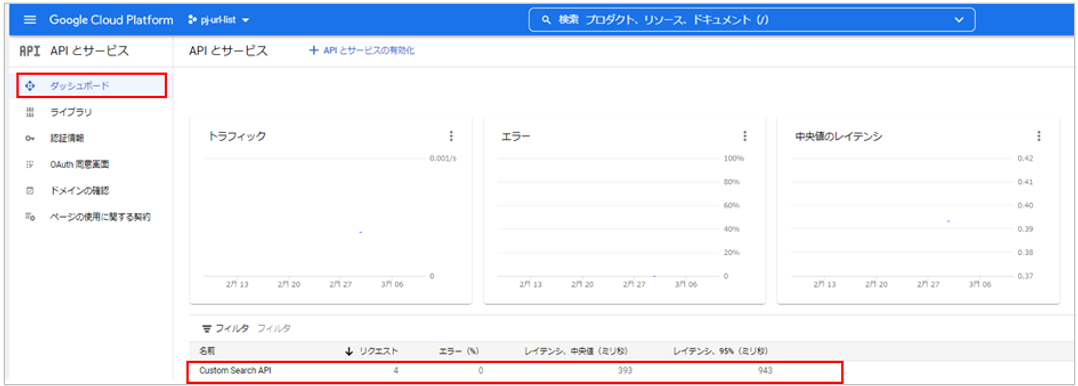This screenshot has width=1078, height=386.
Task: Open the hamburger navigation menu
Action: (30, 20)
